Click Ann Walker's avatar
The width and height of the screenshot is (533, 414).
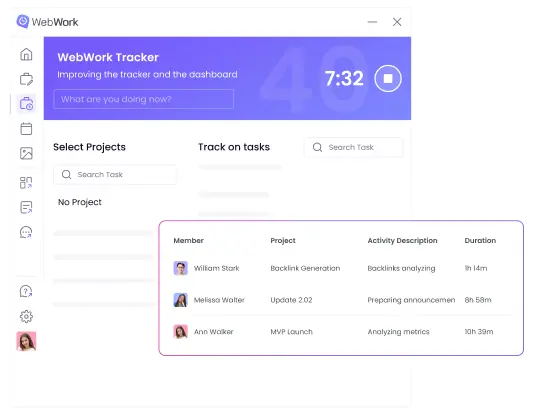tap(180, 331)
